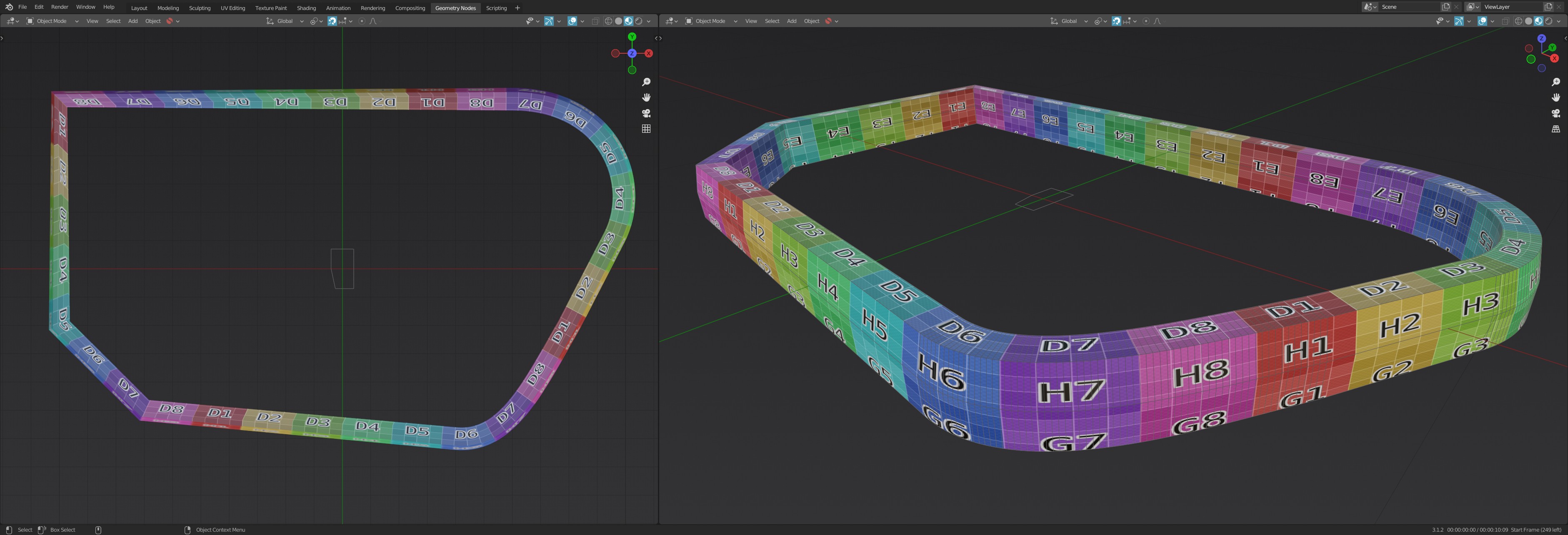
Task: Open left viewport View menu
Action: [92, 21]
